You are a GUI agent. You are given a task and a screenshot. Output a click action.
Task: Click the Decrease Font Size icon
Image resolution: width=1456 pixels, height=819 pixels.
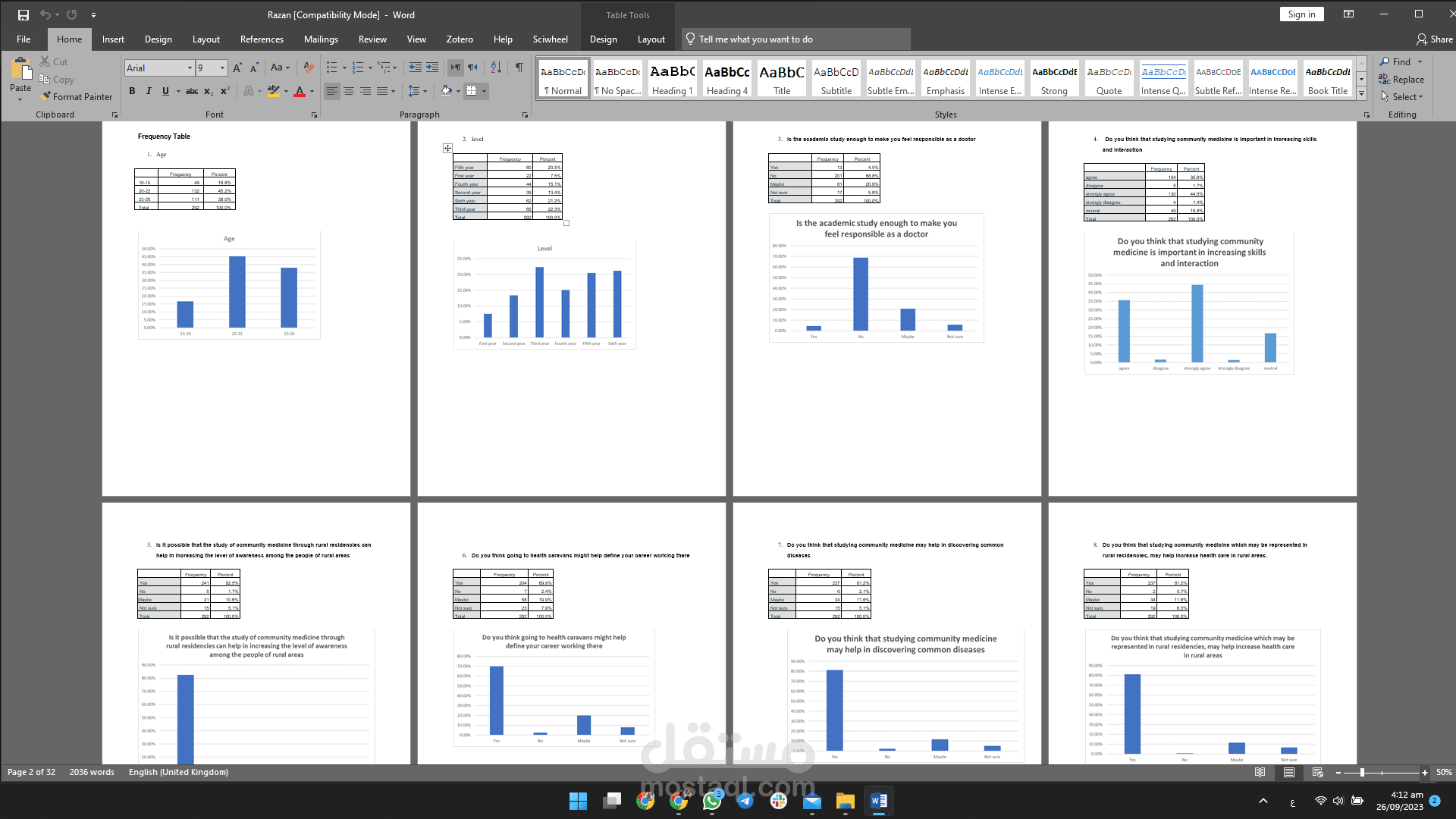(254, 67)
